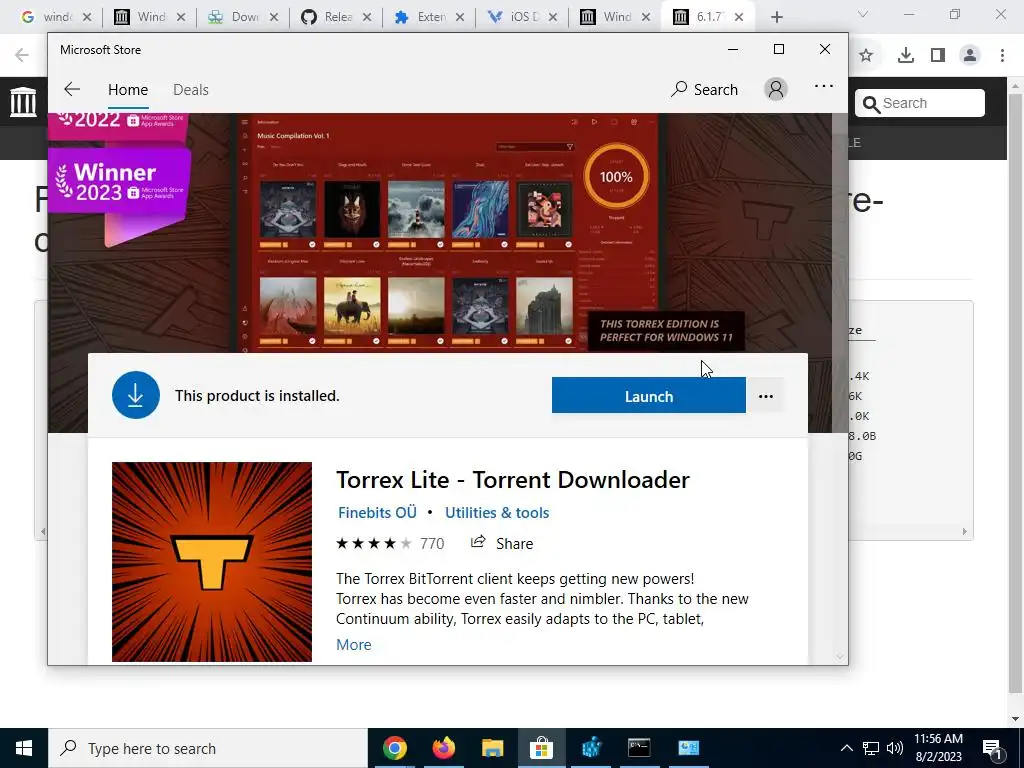Open File Explorer from taskbar

[x=492, y=748]
